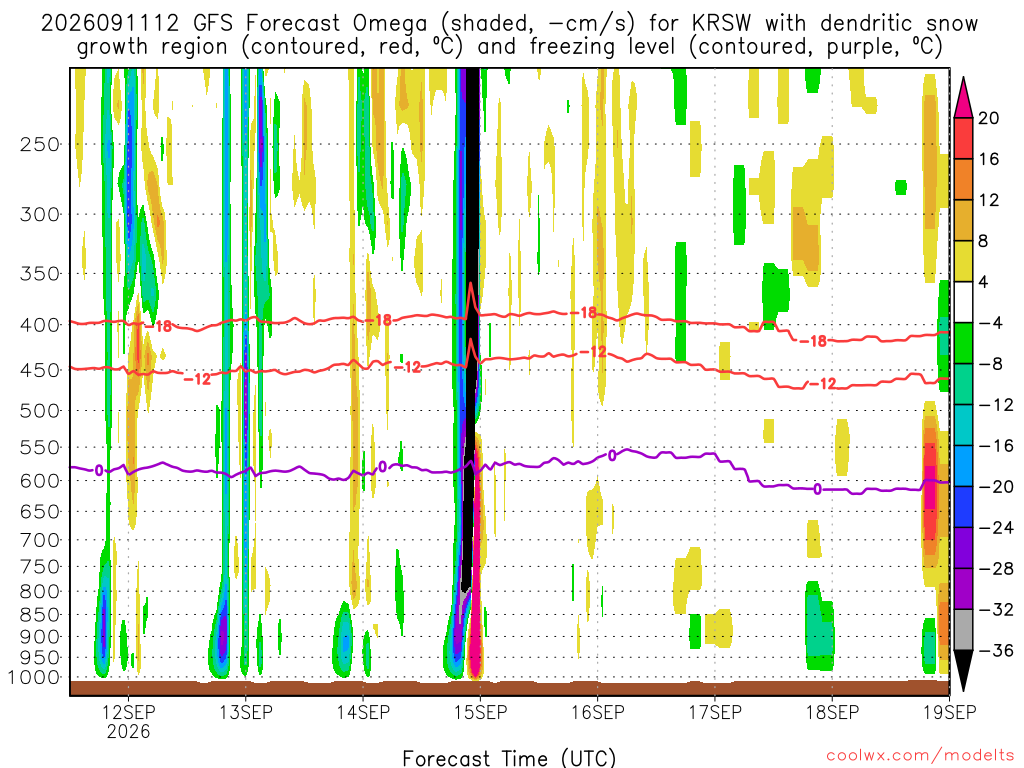Click the 500 pressure level label
Viewport: 1024px width, 768px height.
pos(40,411)
